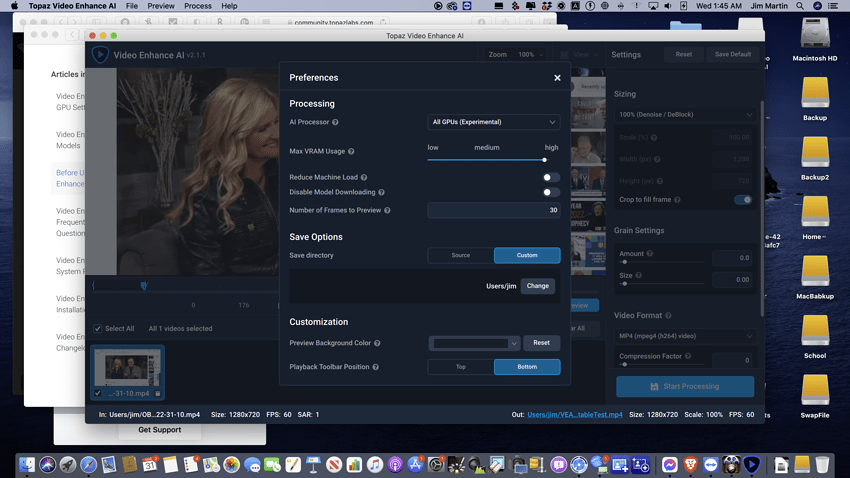Open the MacBabkup drive on desktop
850x478 pixels.
815,277
